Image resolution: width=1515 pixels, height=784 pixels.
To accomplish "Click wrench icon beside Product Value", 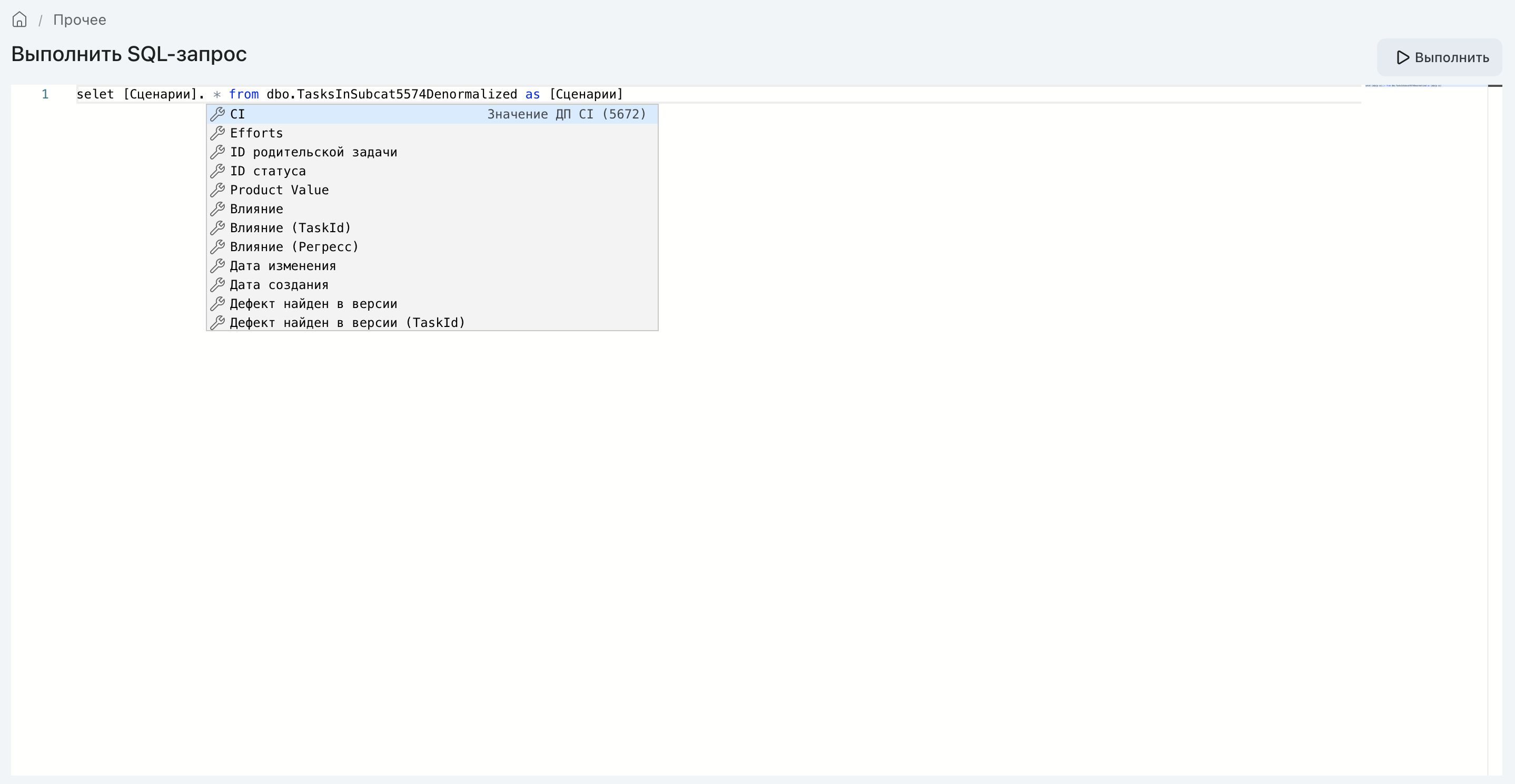I will tap(217, 190).
